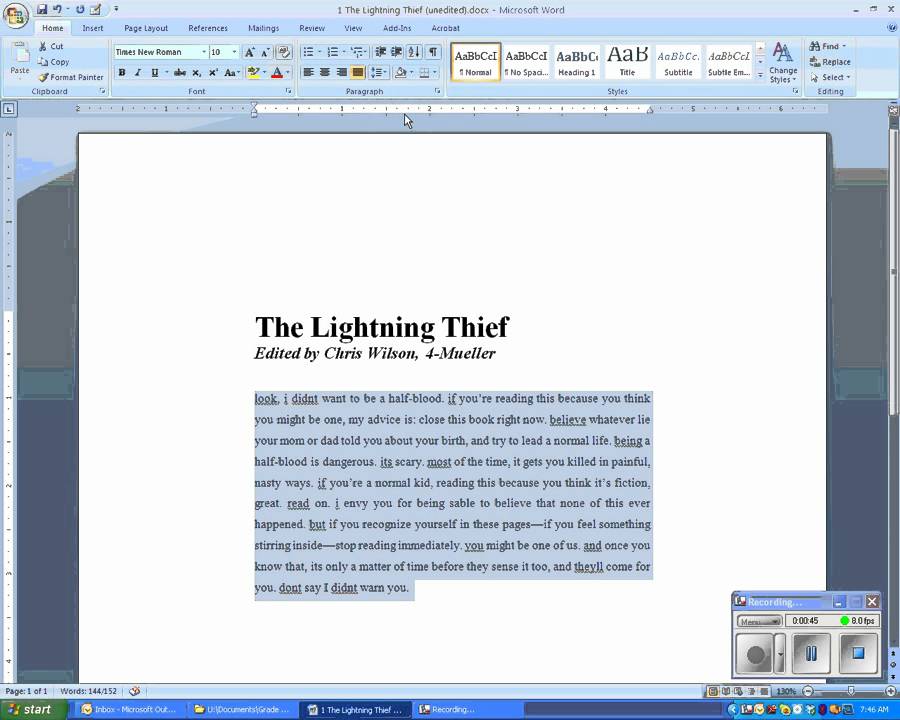Click the record button in the Recording window
Screen dimensions: 900x720
click(755, 653)
